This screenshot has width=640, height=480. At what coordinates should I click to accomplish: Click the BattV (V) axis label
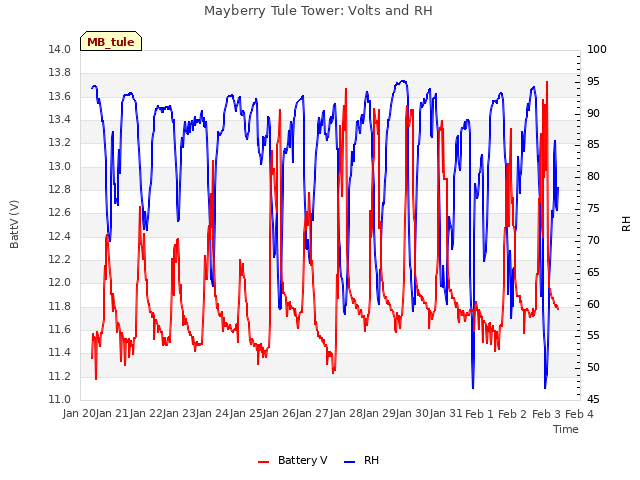14,224
